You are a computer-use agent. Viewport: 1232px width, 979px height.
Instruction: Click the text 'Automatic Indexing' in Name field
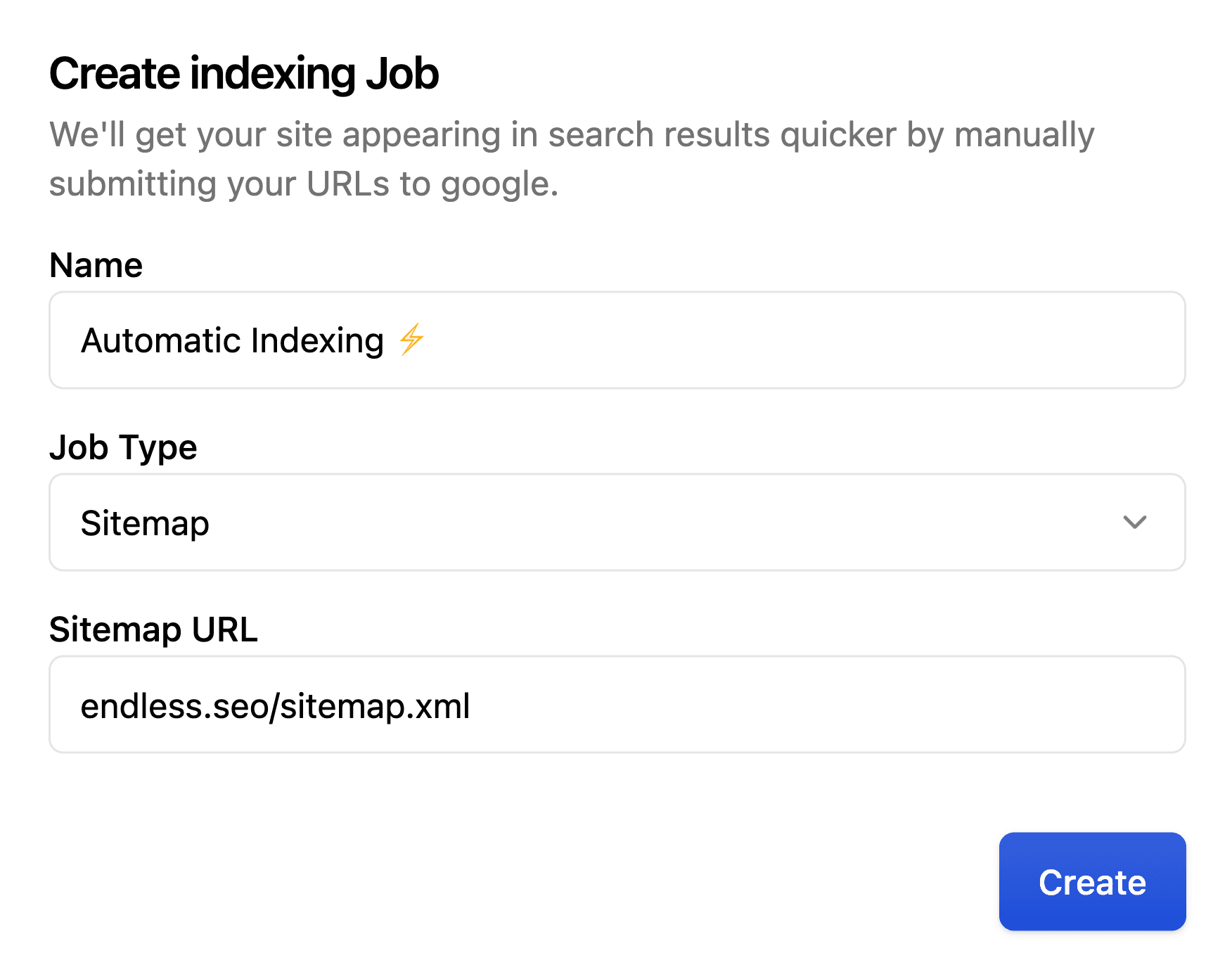[x=232, y=340]
